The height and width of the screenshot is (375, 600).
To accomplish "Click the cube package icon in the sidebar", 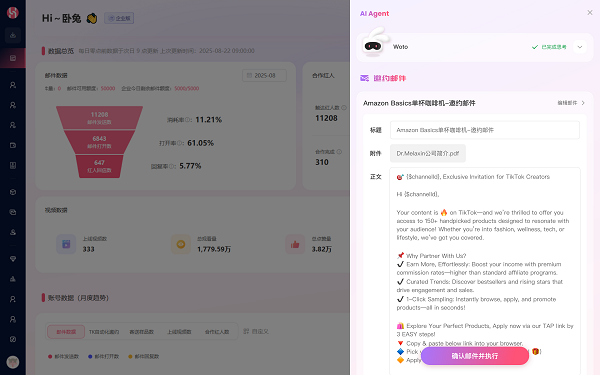I will 13,192.
